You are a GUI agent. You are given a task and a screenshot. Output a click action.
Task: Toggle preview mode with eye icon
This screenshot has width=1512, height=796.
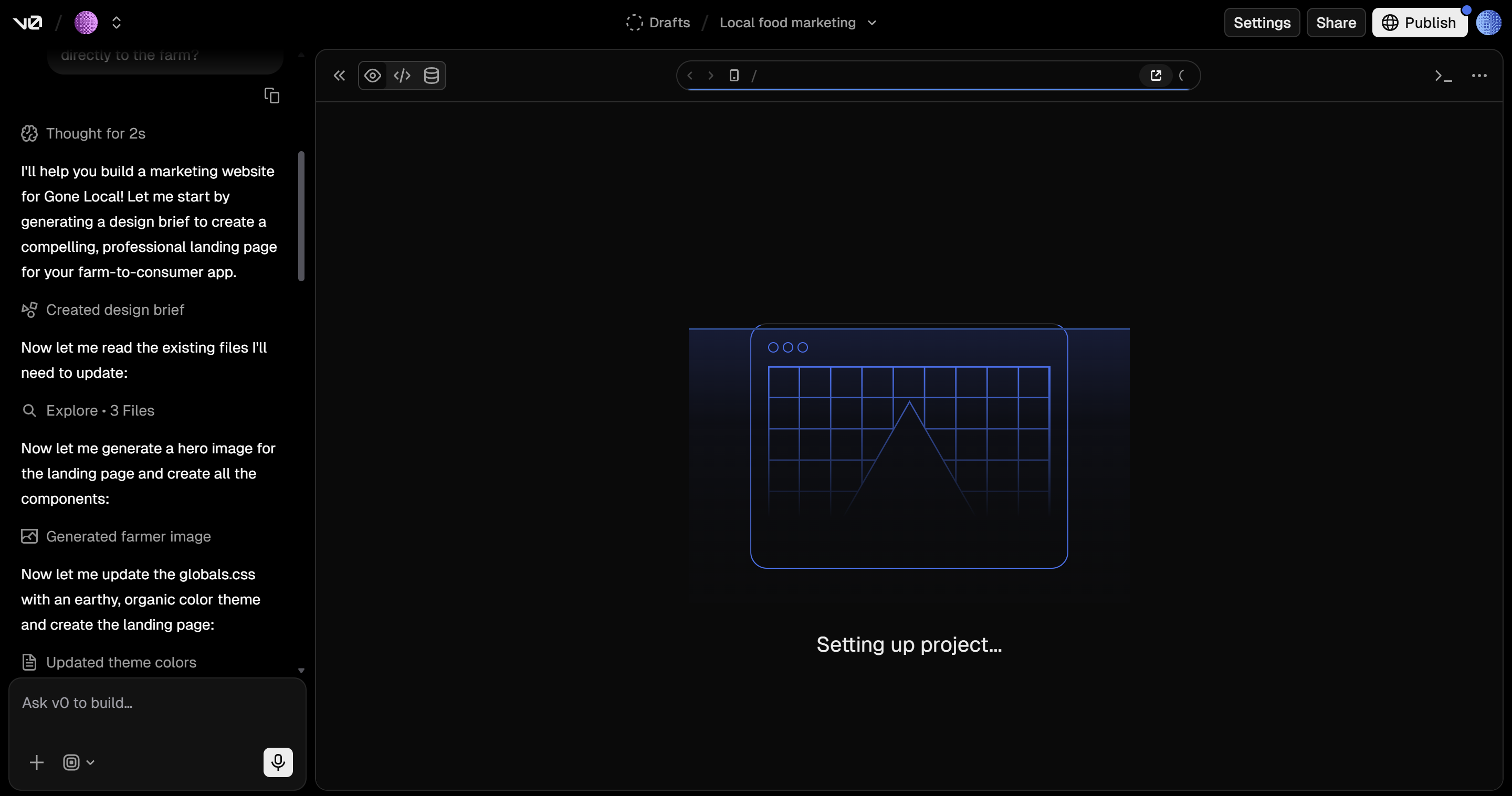click(373, 75)
